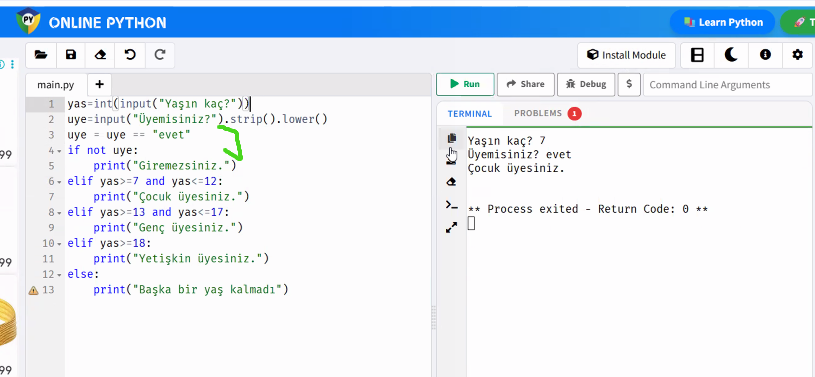
Task: Open a file with the folder icon
Action: click(x=41, y=55)
